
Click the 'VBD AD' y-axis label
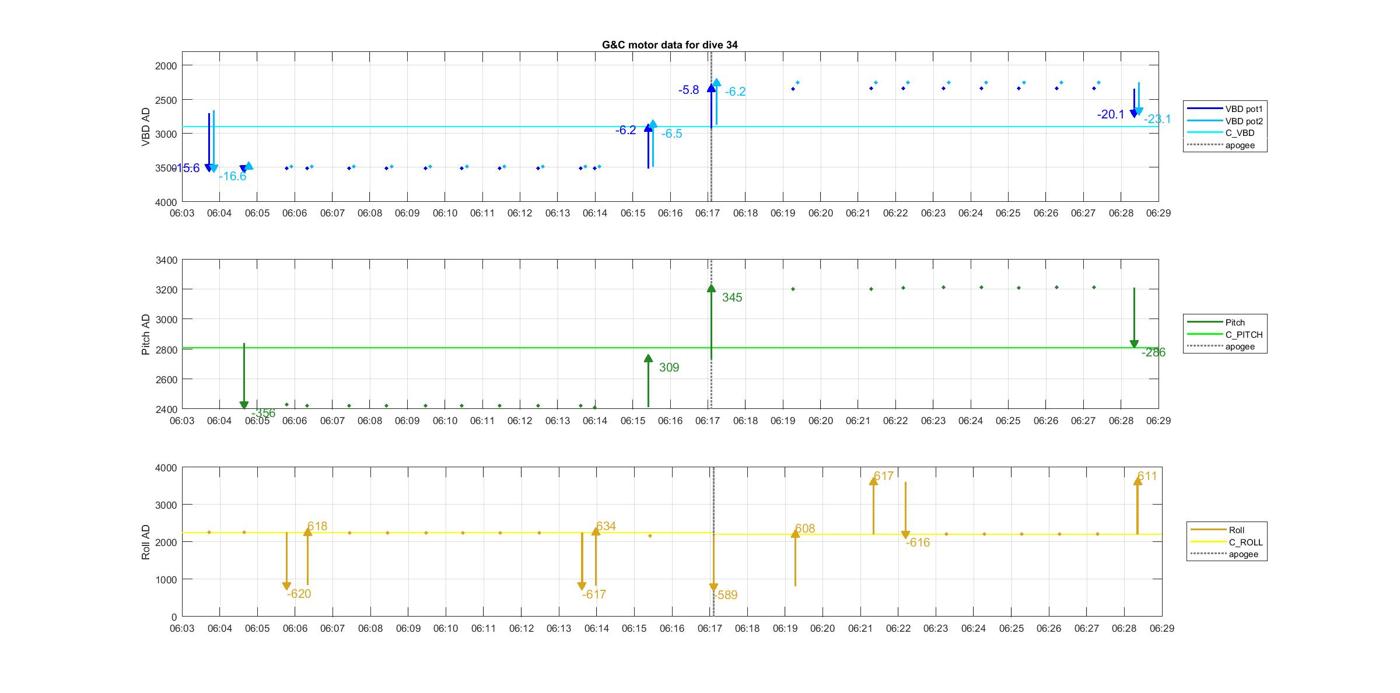[146, 127]
